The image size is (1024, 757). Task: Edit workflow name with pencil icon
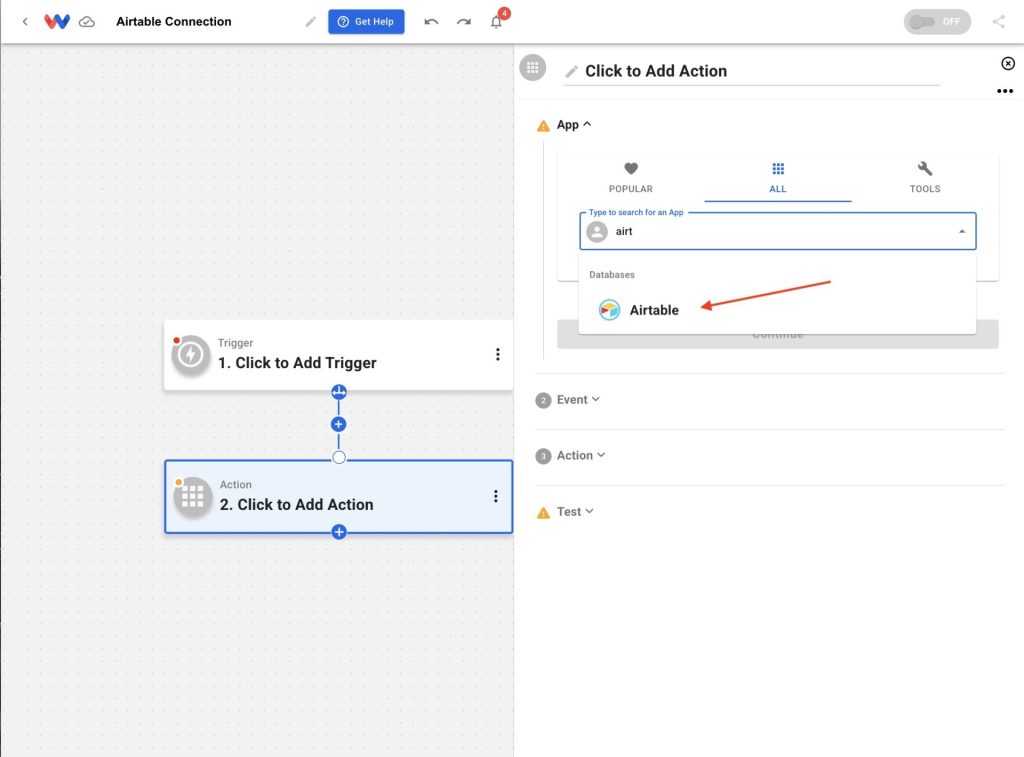(x=310, y=22)
